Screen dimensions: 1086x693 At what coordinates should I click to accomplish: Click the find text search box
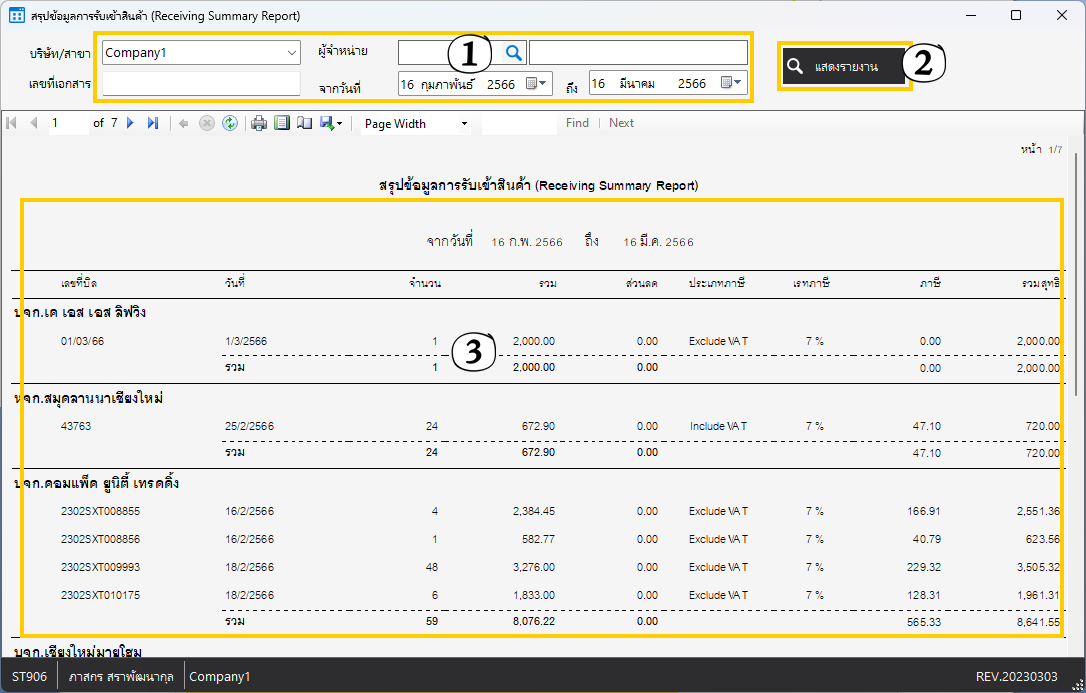point(518,123)
